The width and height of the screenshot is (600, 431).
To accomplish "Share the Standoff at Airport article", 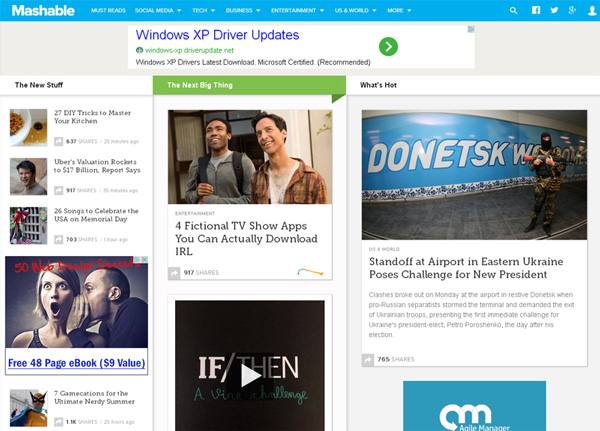I will pos(368,360).
